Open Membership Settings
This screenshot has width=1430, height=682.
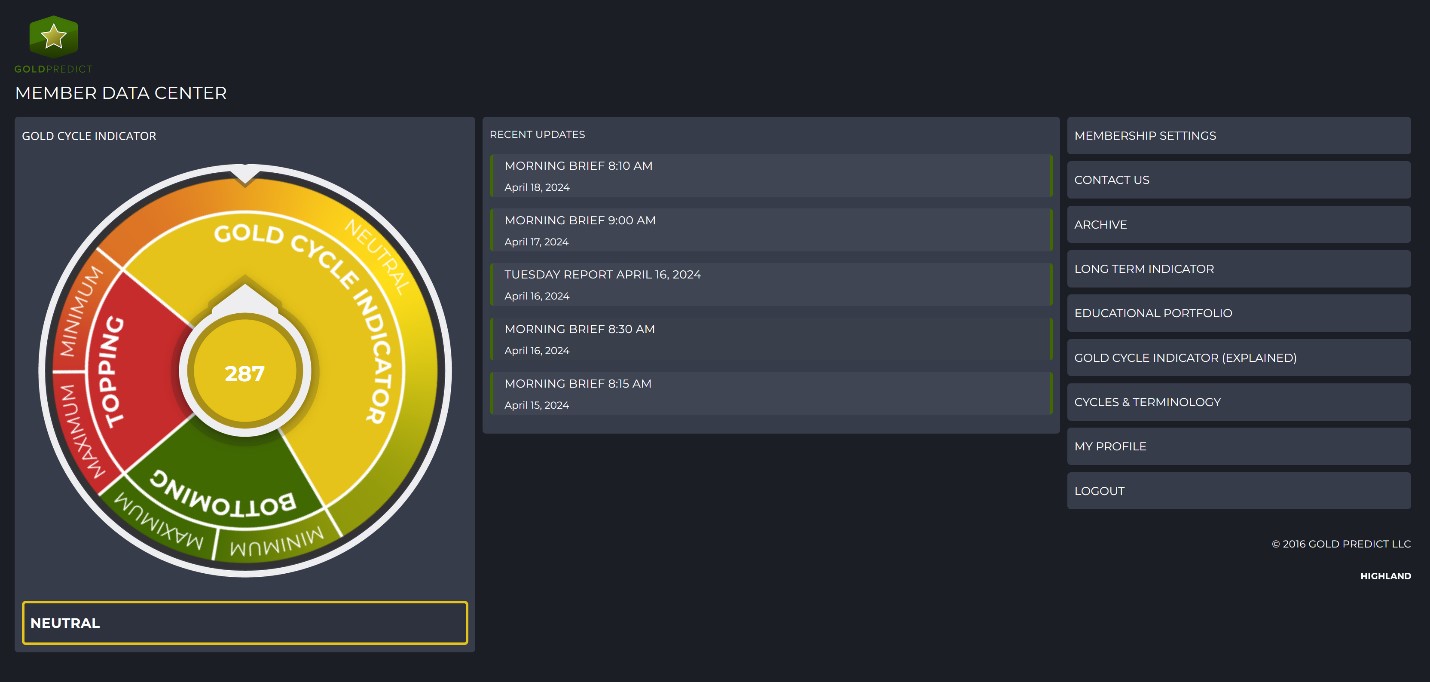1238,136
